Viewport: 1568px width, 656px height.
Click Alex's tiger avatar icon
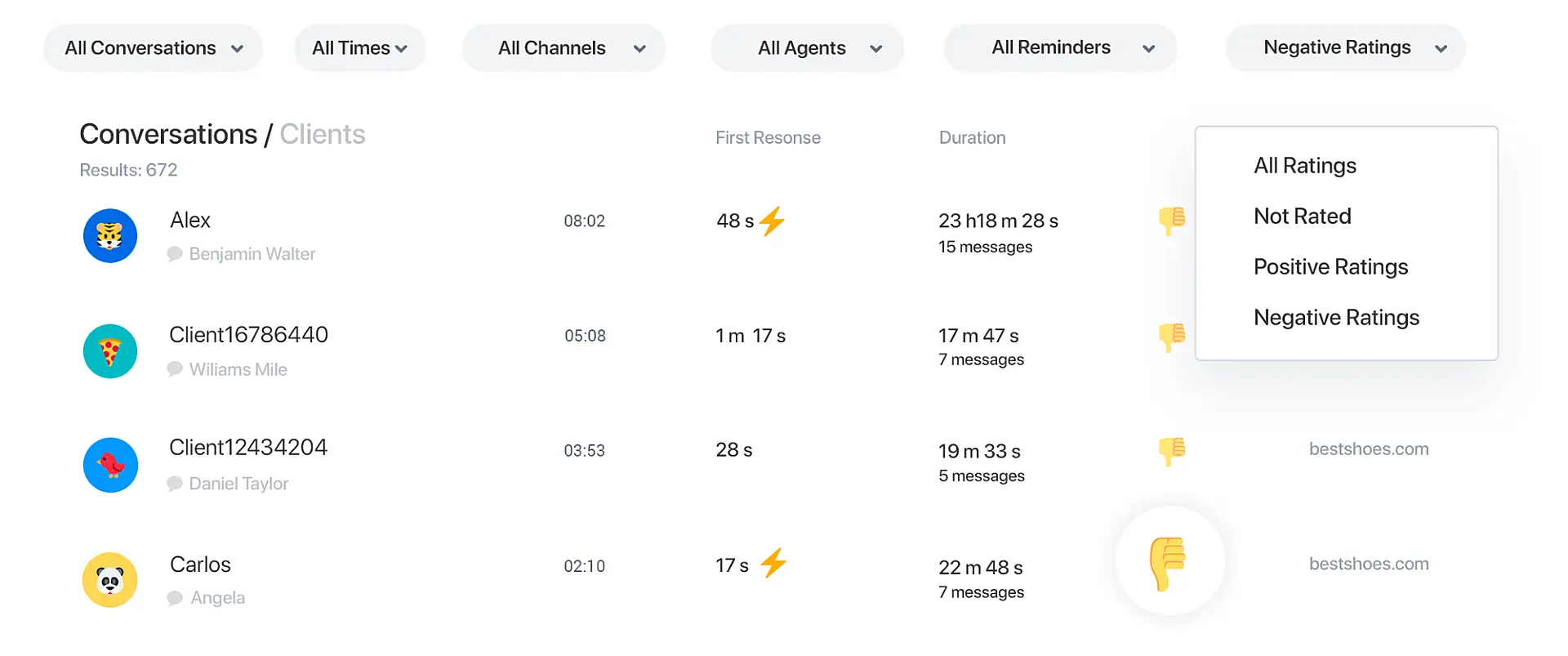(110, 235)
